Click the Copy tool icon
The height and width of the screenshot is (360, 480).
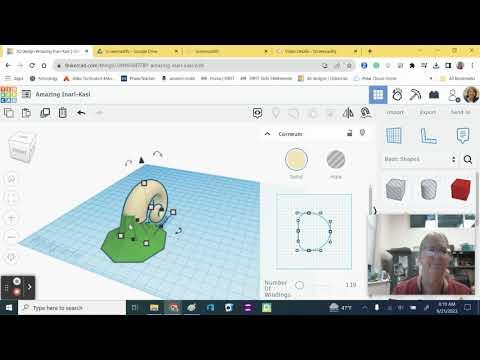(9, 113)
